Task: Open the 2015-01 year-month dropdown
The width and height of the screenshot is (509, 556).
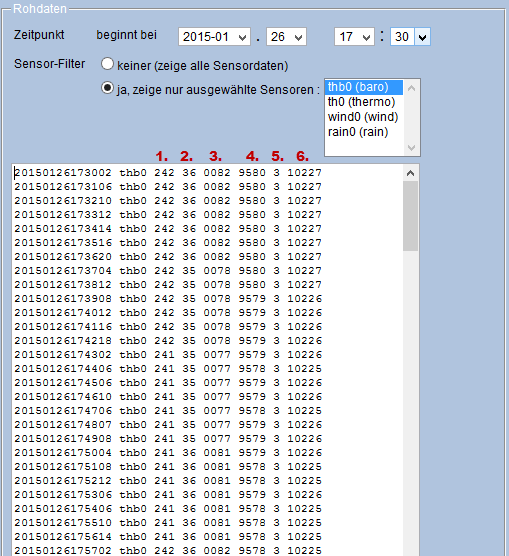Action: (x=214, y=37)
